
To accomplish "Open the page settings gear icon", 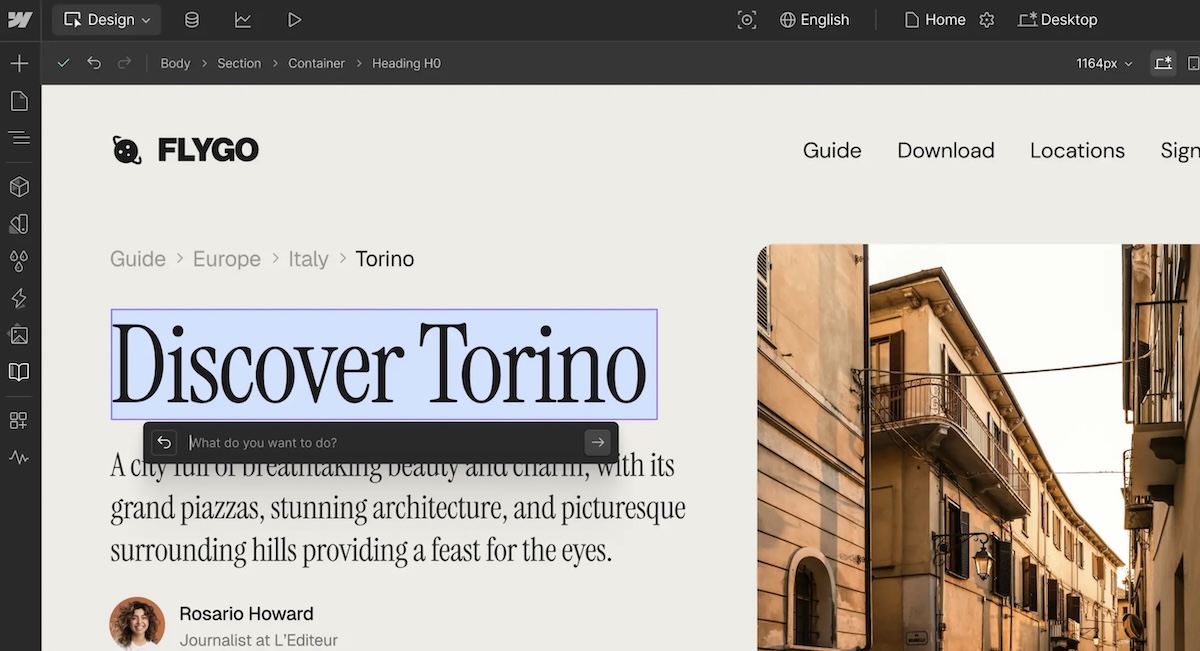I will point(987,20).
